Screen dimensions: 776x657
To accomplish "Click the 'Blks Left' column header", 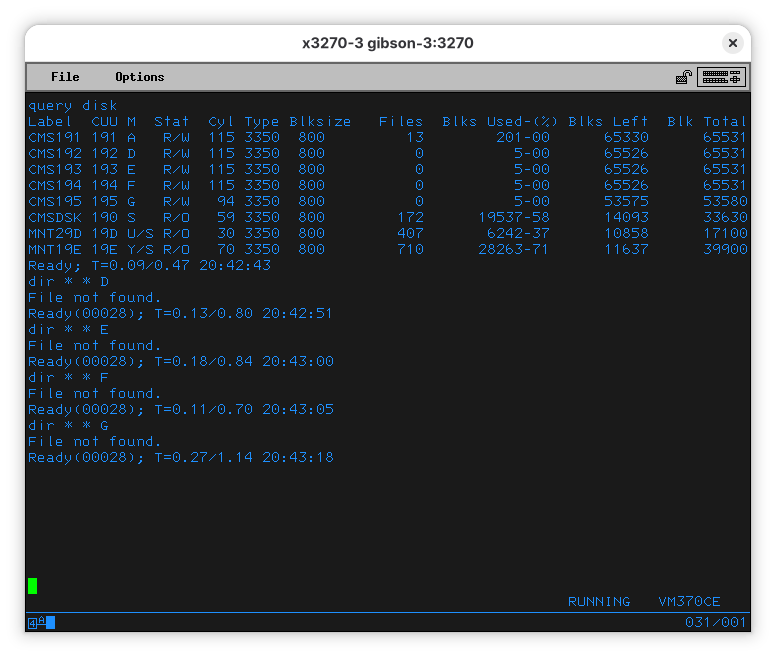I will coord(608,121).
